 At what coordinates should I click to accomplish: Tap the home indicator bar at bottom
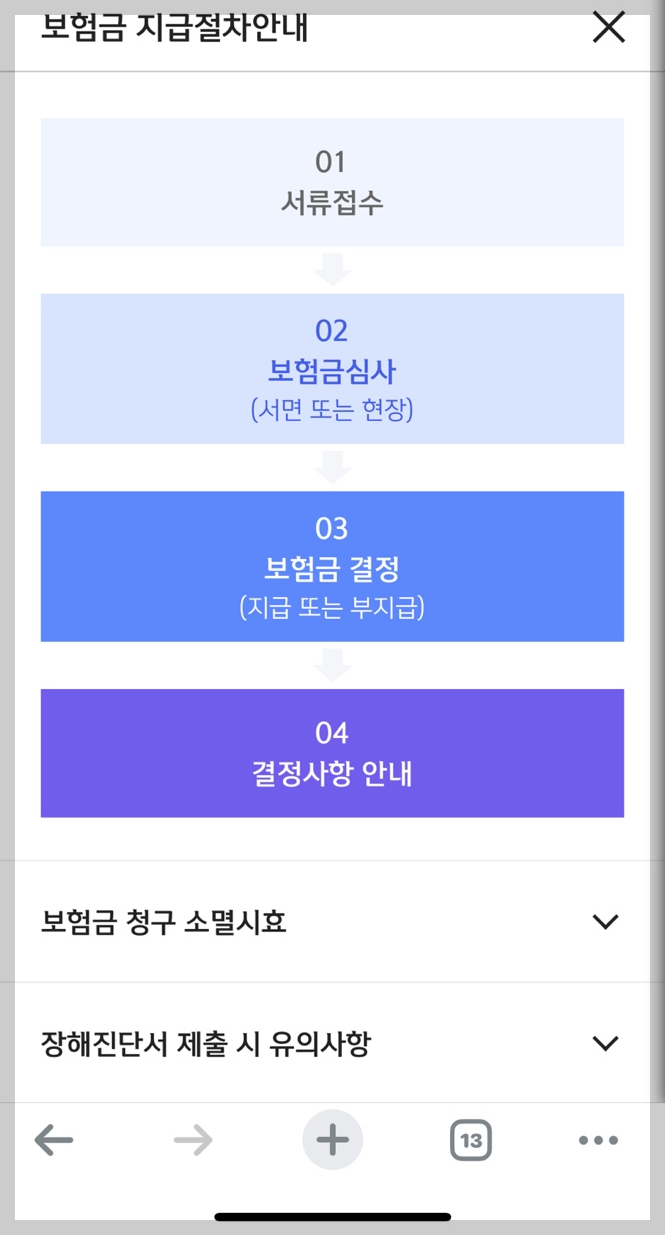click(x=332, y=1216)
